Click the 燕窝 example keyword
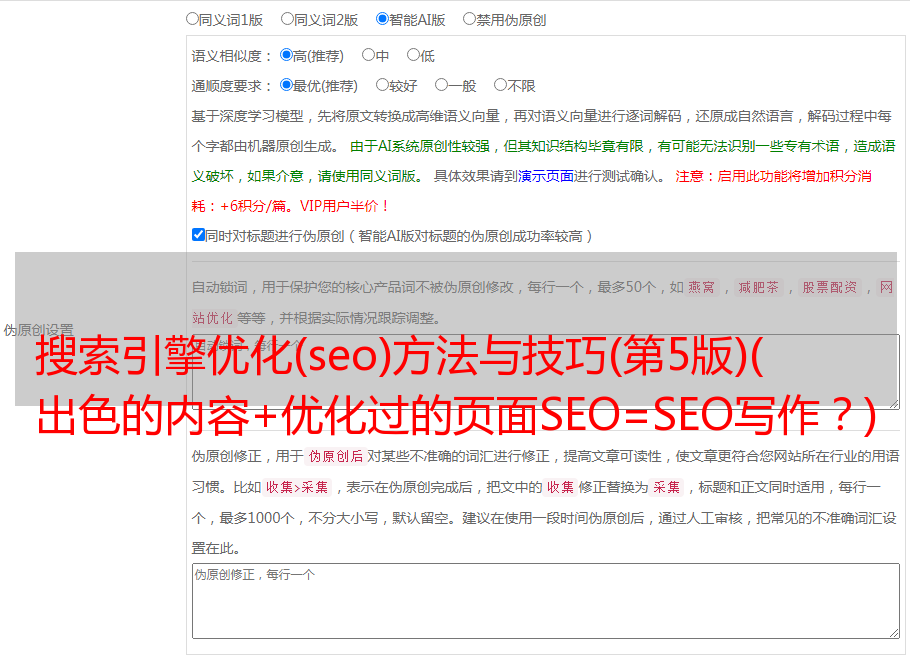 [x=701, y=287]
